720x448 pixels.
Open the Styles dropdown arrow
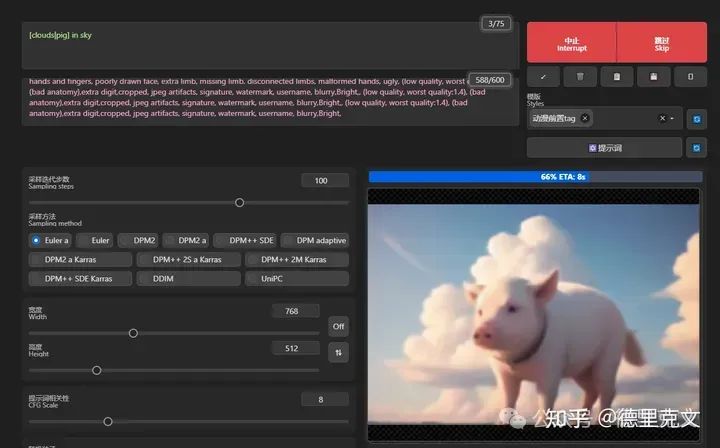672,118
